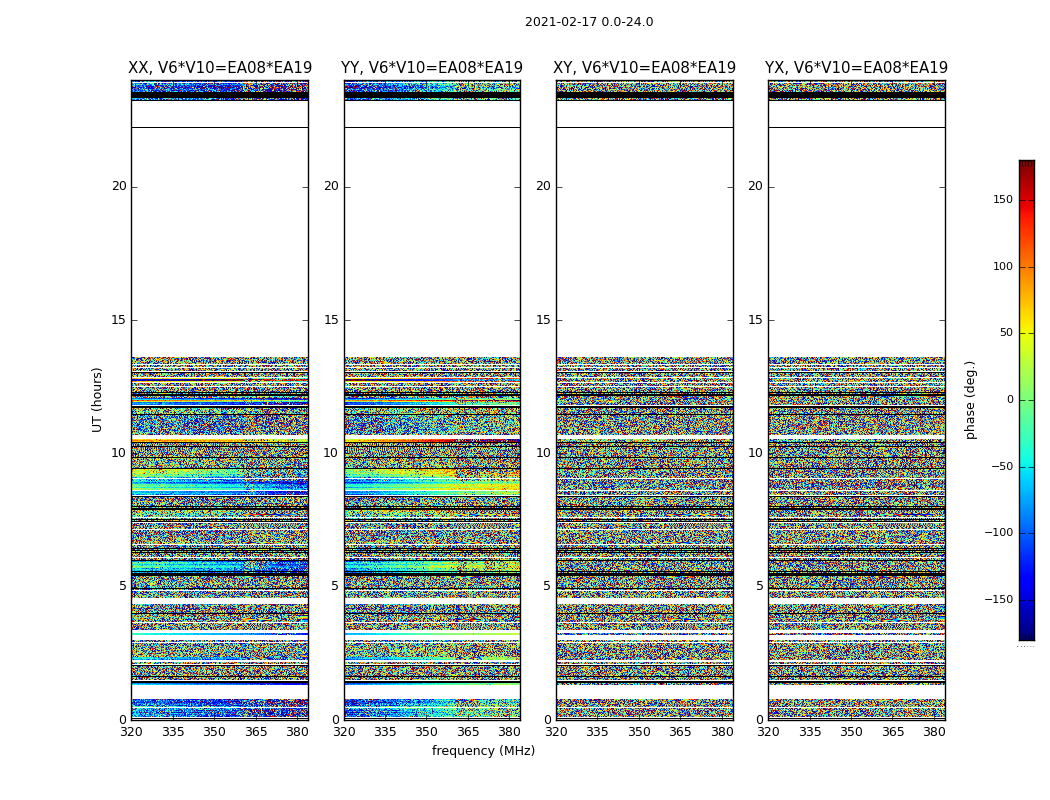1050x800 pixels.
Task: Click the XY phase waterfall plot
Action: tap(644, 400)
